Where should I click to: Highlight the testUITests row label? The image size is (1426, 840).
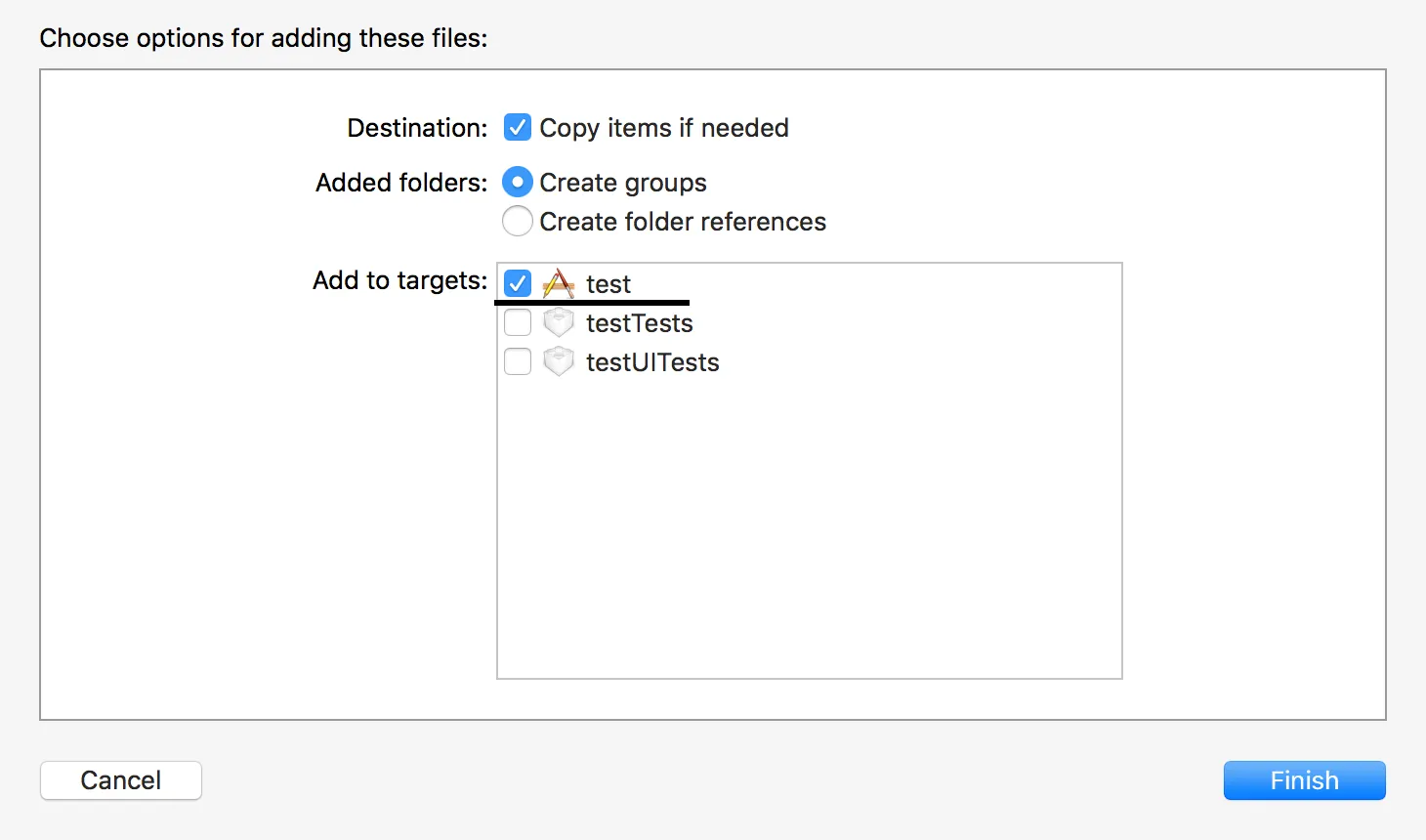[652, 362]
